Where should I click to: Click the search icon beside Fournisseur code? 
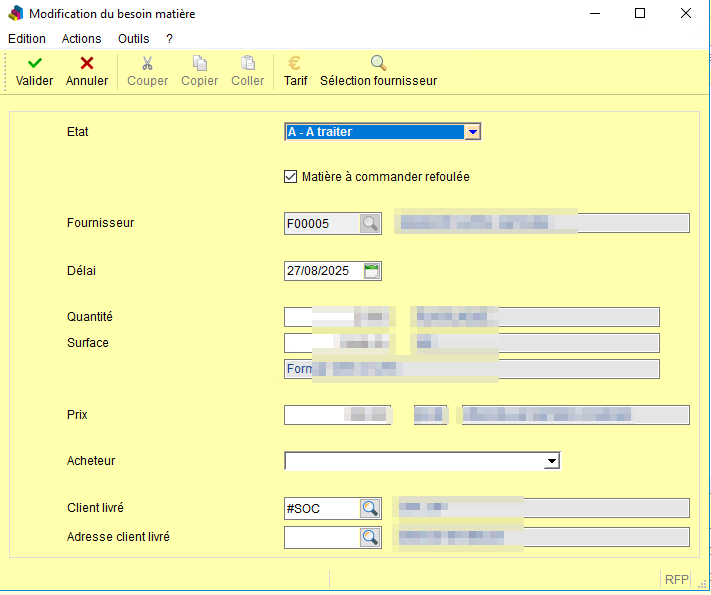click(371, 223)
